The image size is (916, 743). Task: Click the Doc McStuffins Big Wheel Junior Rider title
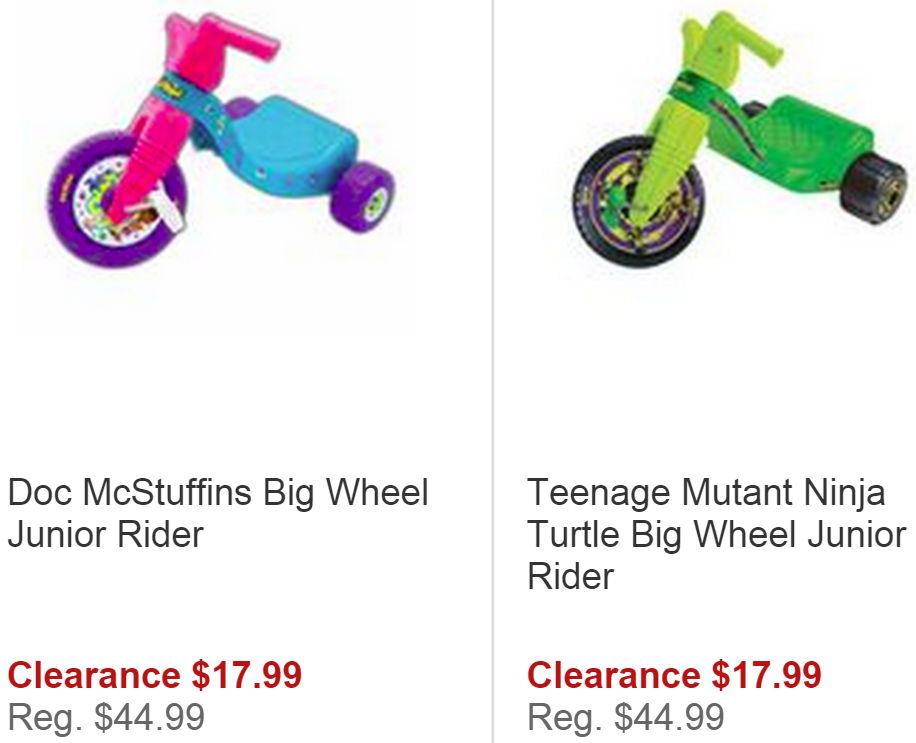[218, 513]
